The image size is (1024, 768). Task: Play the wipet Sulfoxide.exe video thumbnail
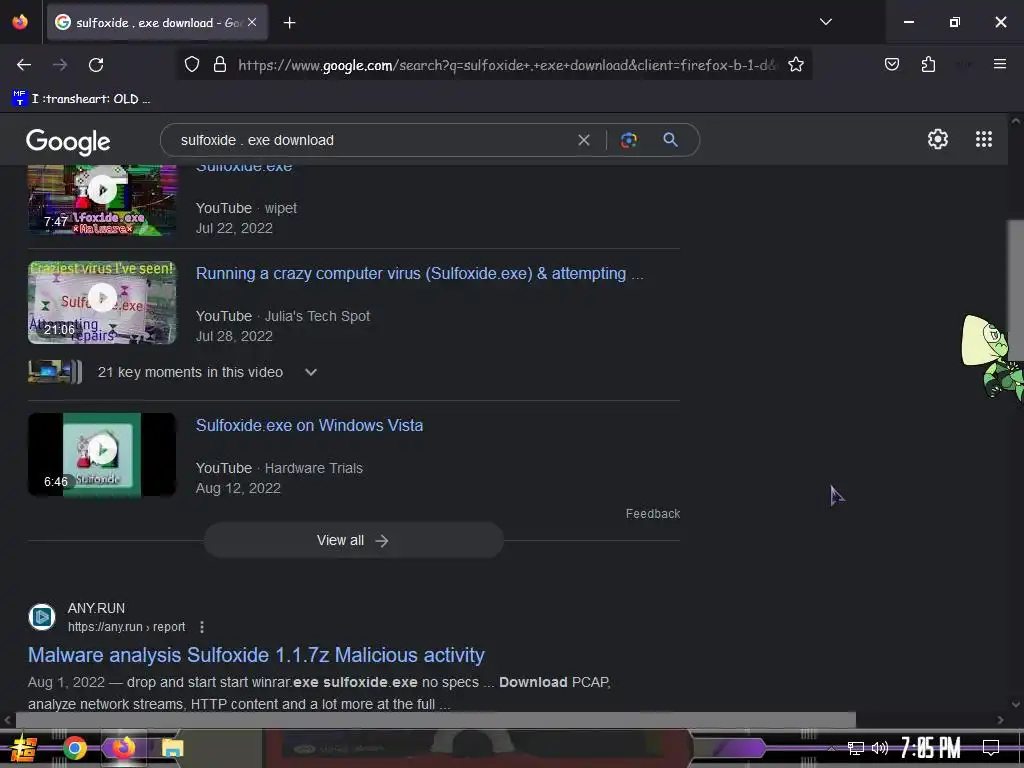click(102, 200)
